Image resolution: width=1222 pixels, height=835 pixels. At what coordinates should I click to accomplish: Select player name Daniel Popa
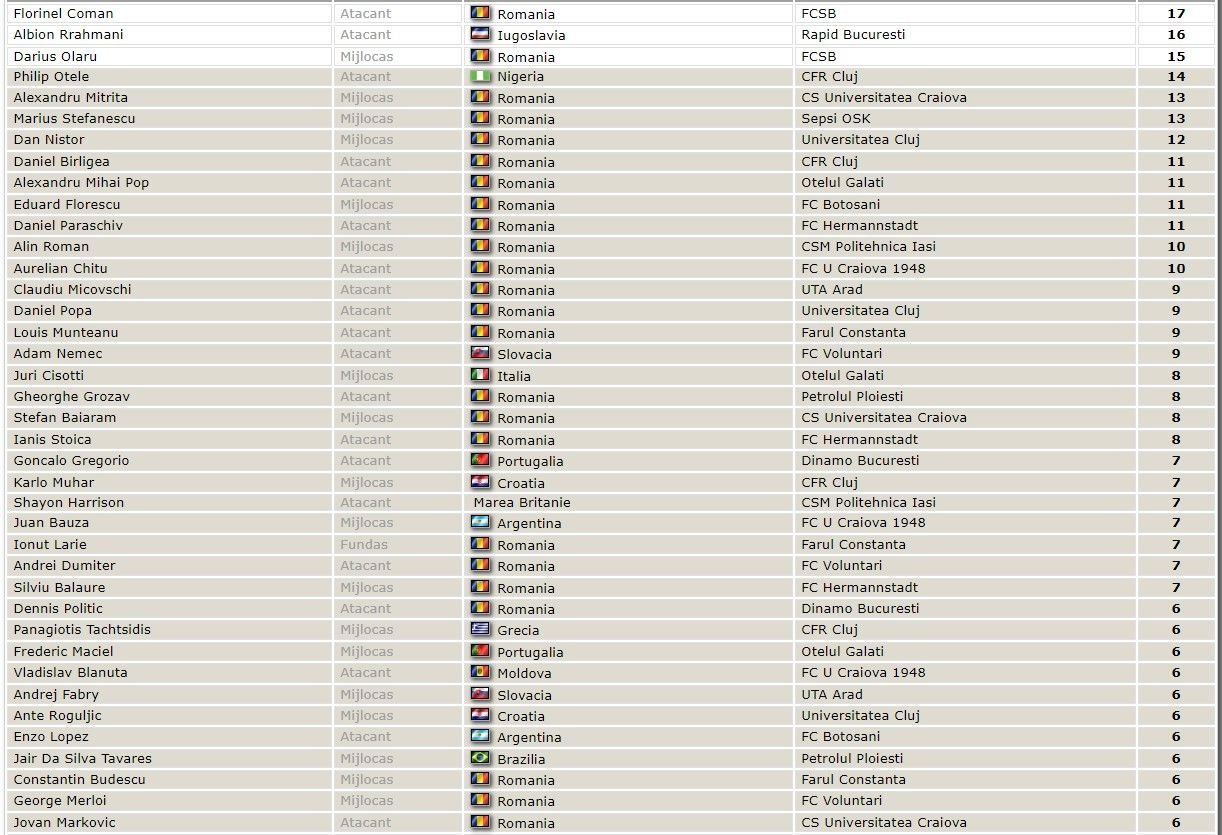(53, 310)
